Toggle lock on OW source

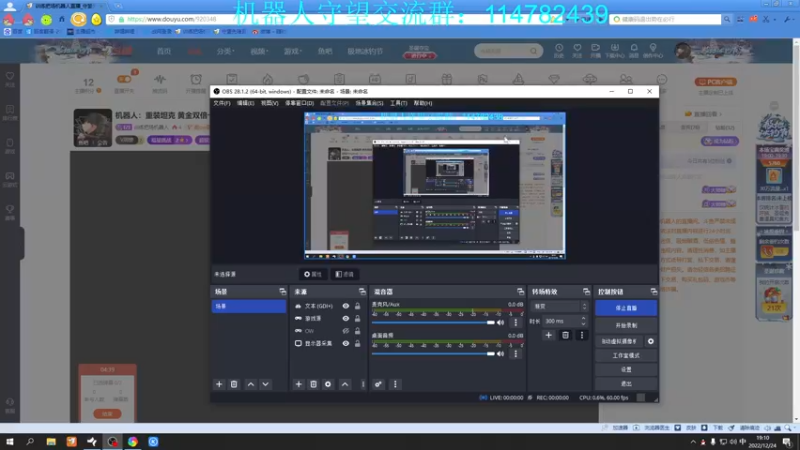pyautogui.click(x=358, y=331)
